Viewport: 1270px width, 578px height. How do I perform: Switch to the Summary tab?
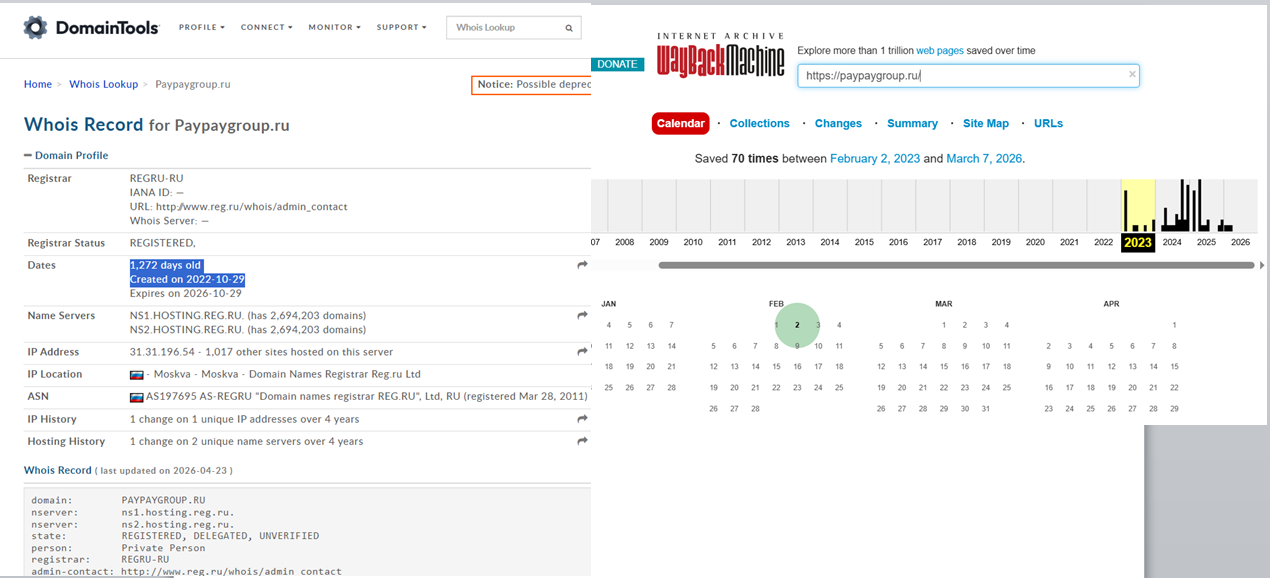coord(912,123)
